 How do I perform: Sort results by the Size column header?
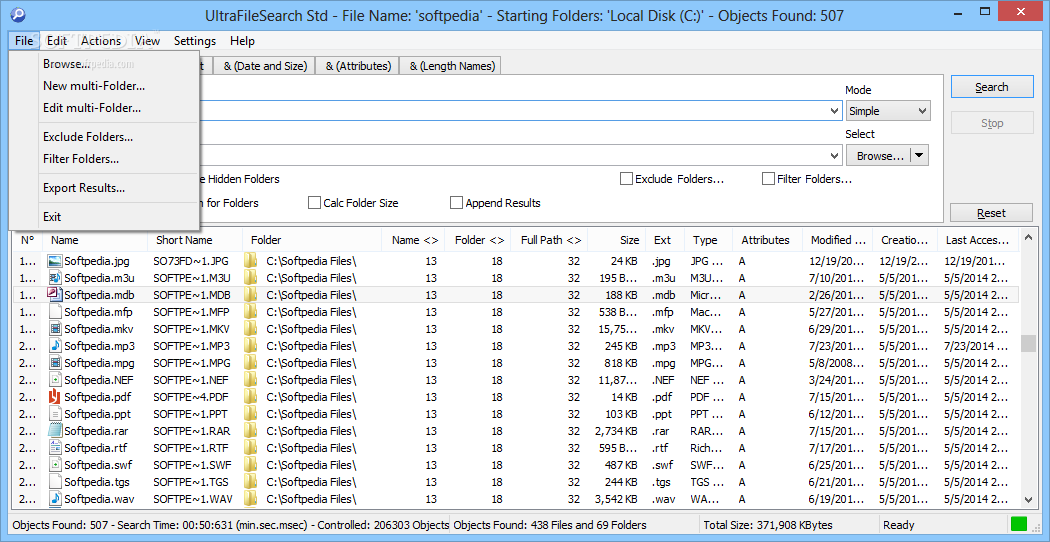click(616, 240)
